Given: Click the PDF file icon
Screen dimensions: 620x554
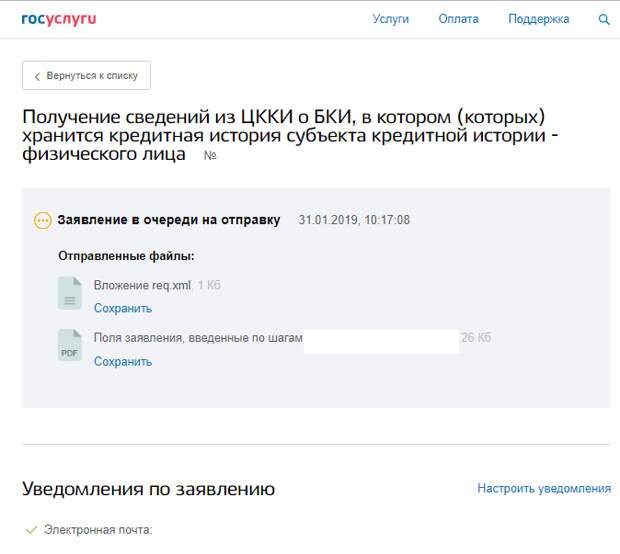Looking at the screenshot, I should click(70, 345).
